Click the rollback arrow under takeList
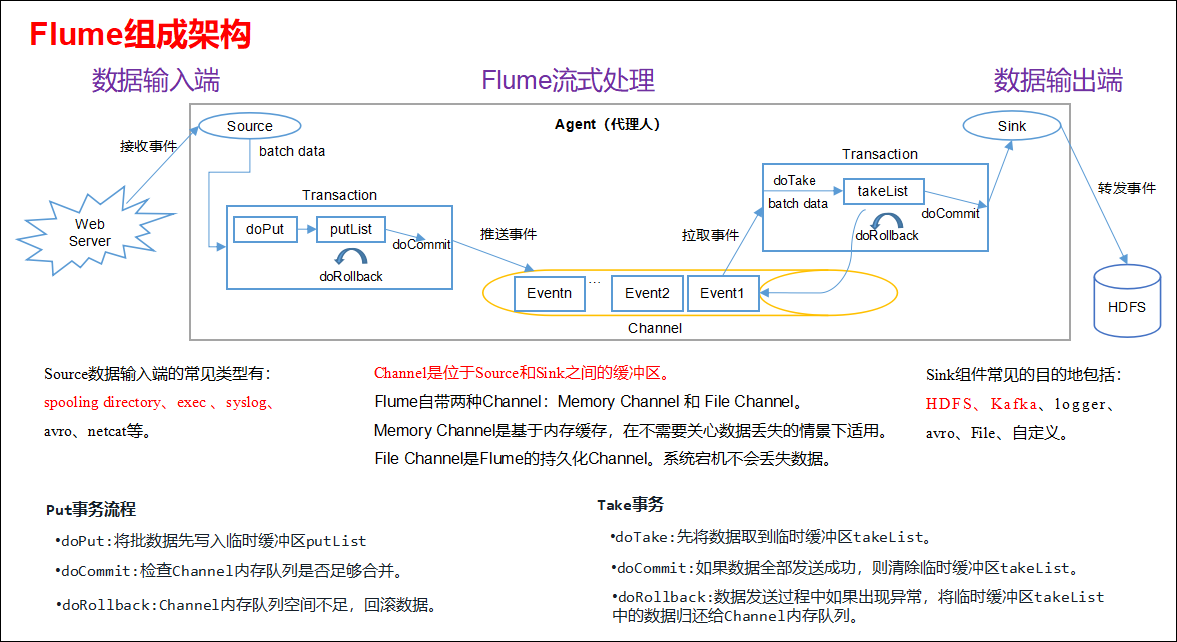 886,220
